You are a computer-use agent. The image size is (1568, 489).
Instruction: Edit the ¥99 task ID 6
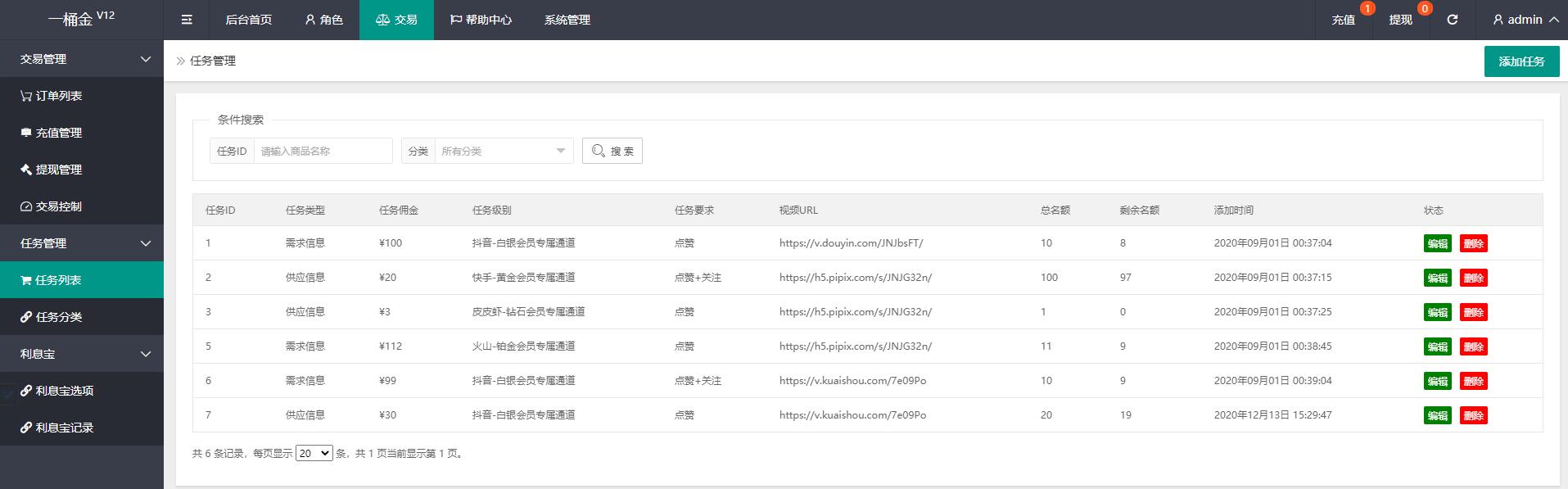1438,381
